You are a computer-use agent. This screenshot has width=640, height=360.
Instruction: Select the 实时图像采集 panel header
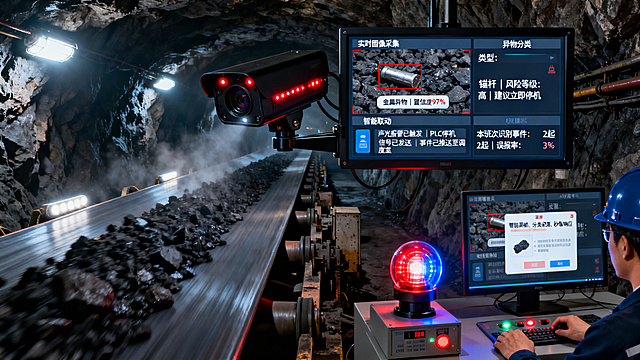[411, 44]
